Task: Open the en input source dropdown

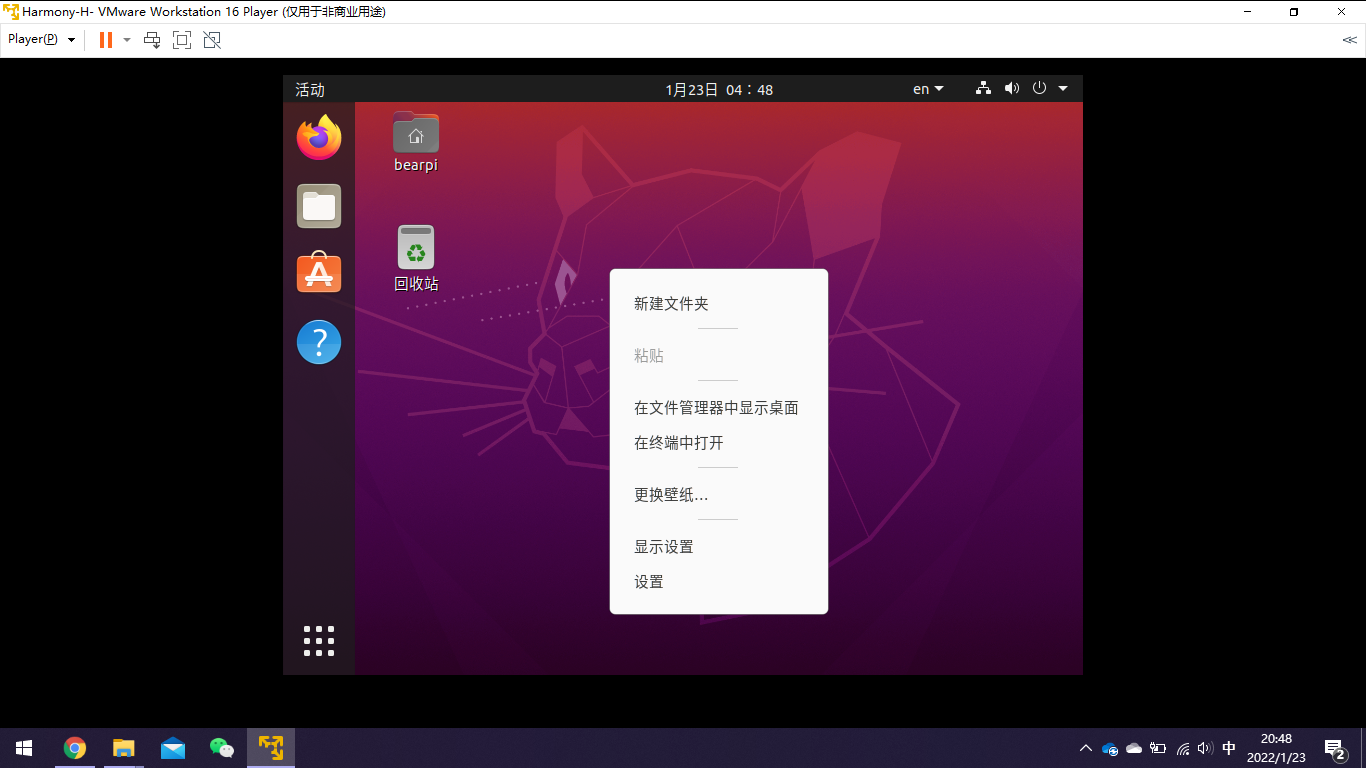Action: (928, 89)
